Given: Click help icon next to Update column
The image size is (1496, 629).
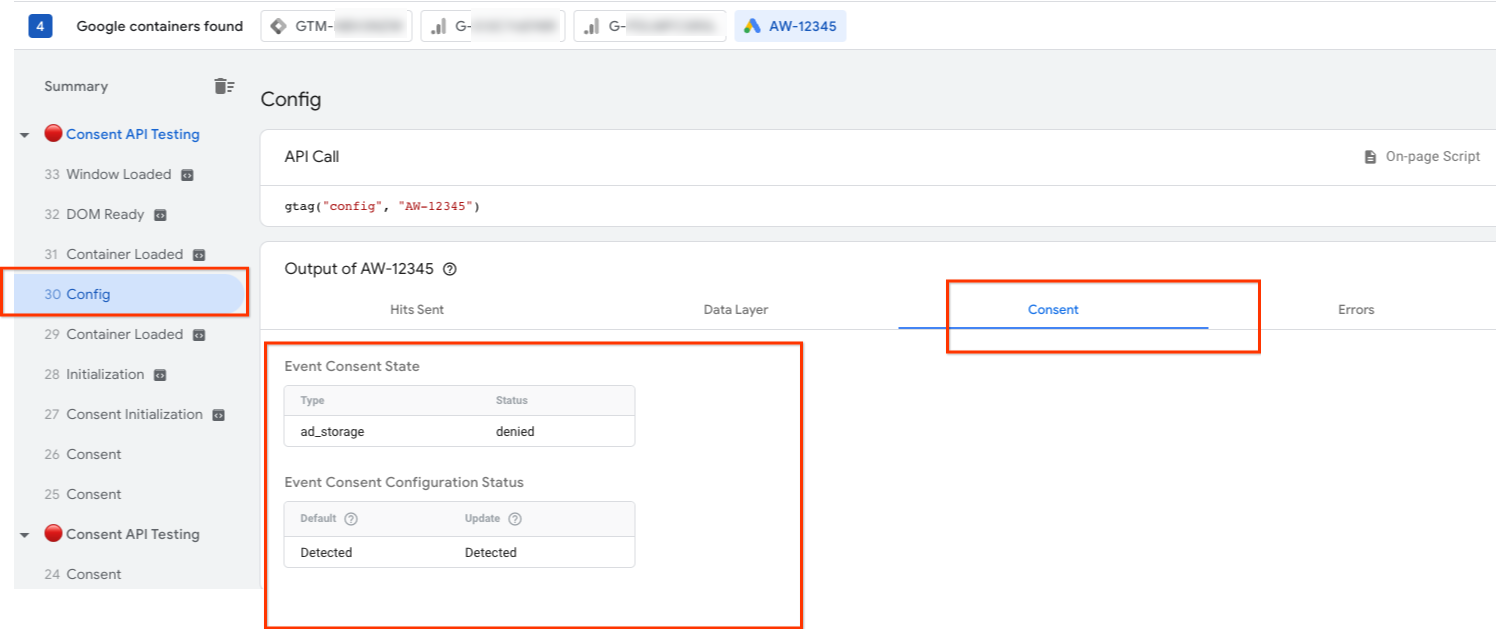Looking at the screenshot, I should pyautogui.click(x=515, y=519).
